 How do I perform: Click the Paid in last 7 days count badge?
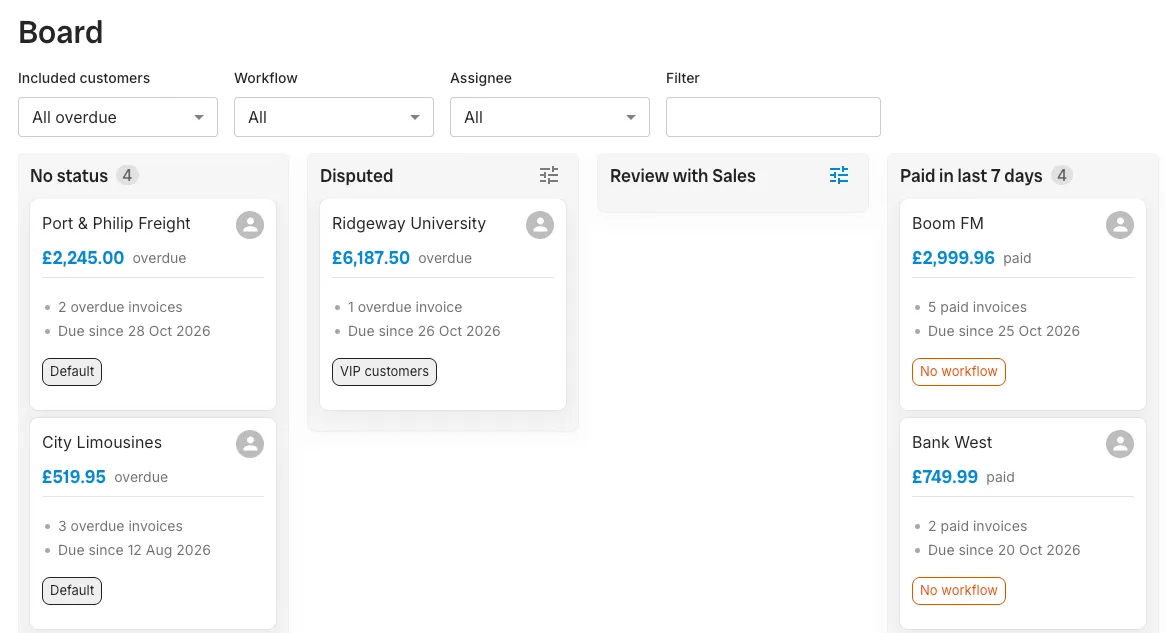point(1062,176)
